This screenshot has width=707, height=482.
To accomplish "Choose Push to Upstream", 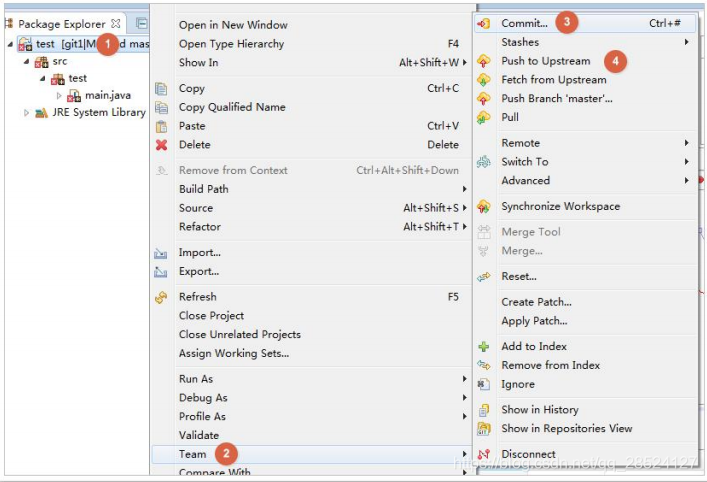I will coord(585,61).
